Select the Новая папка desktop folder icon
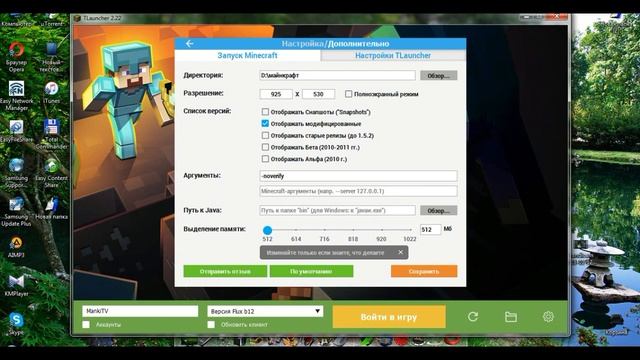The height and width of the screenshot is (360, 640). [x=51, y=208]
